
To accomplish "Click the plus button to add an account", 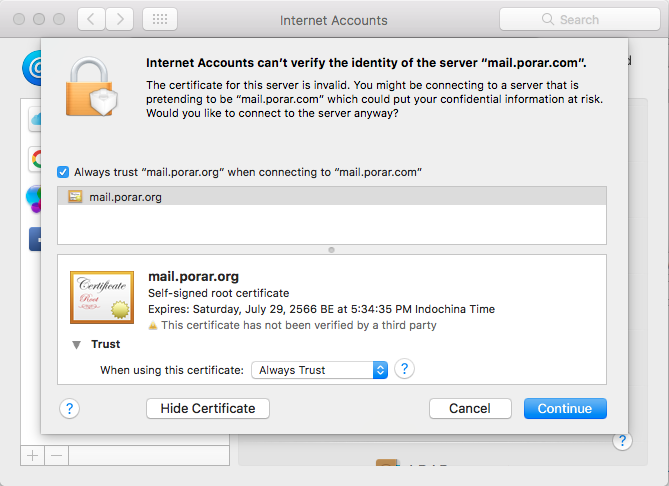I will [32, 455].
